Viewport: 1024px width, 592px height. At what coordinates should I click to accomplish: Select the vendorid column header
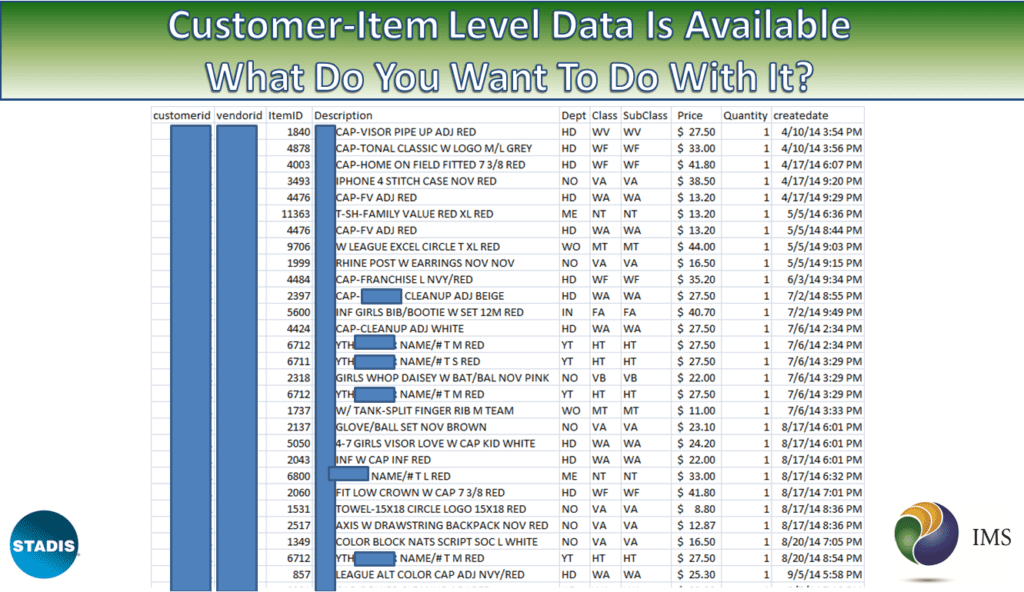click(238, 116)
